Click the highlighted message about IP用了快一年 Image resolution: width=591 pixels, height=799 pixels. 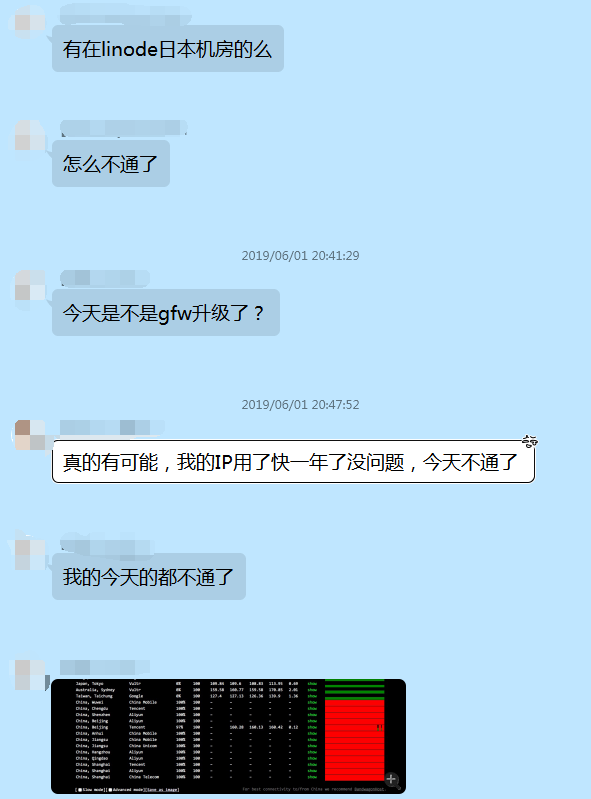[293, 462]
